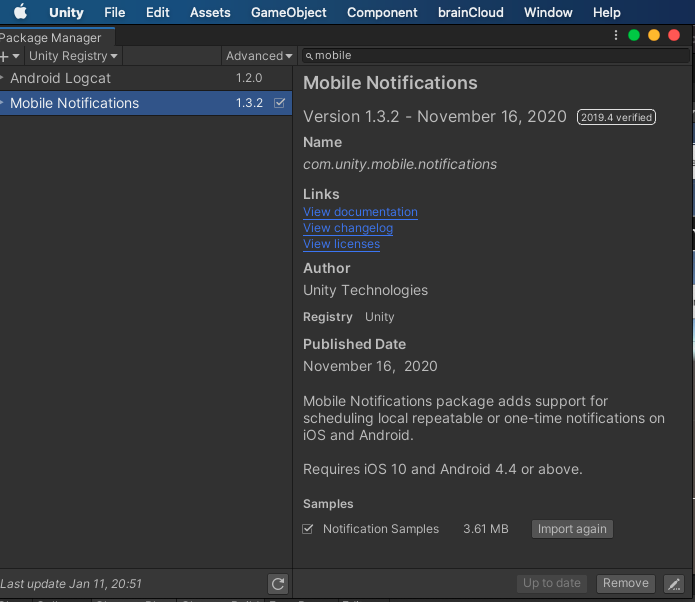Open the Assets menu
Screen dimensions: 695x602
click(x=210, y=12)
